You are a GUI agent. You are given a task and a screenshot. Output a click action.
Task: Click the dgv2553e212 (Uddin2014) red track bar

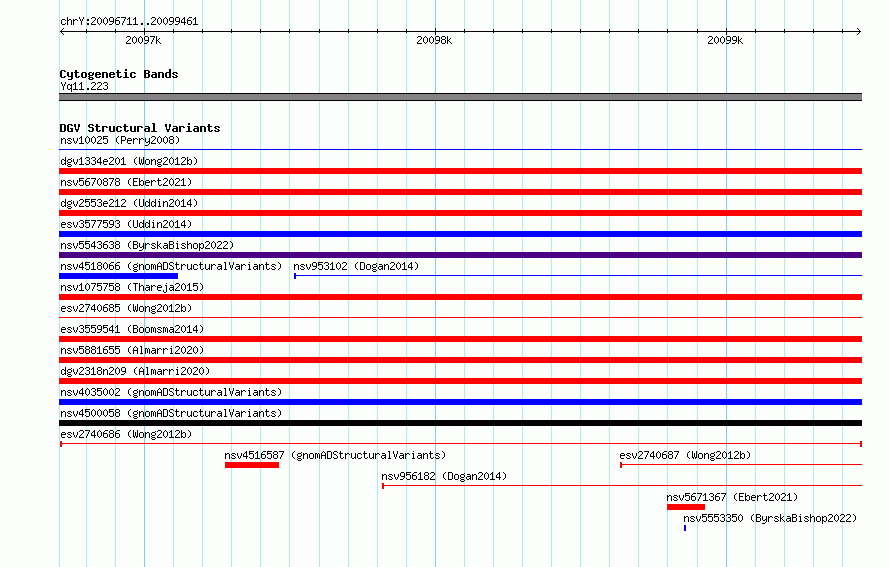point(460,213)
